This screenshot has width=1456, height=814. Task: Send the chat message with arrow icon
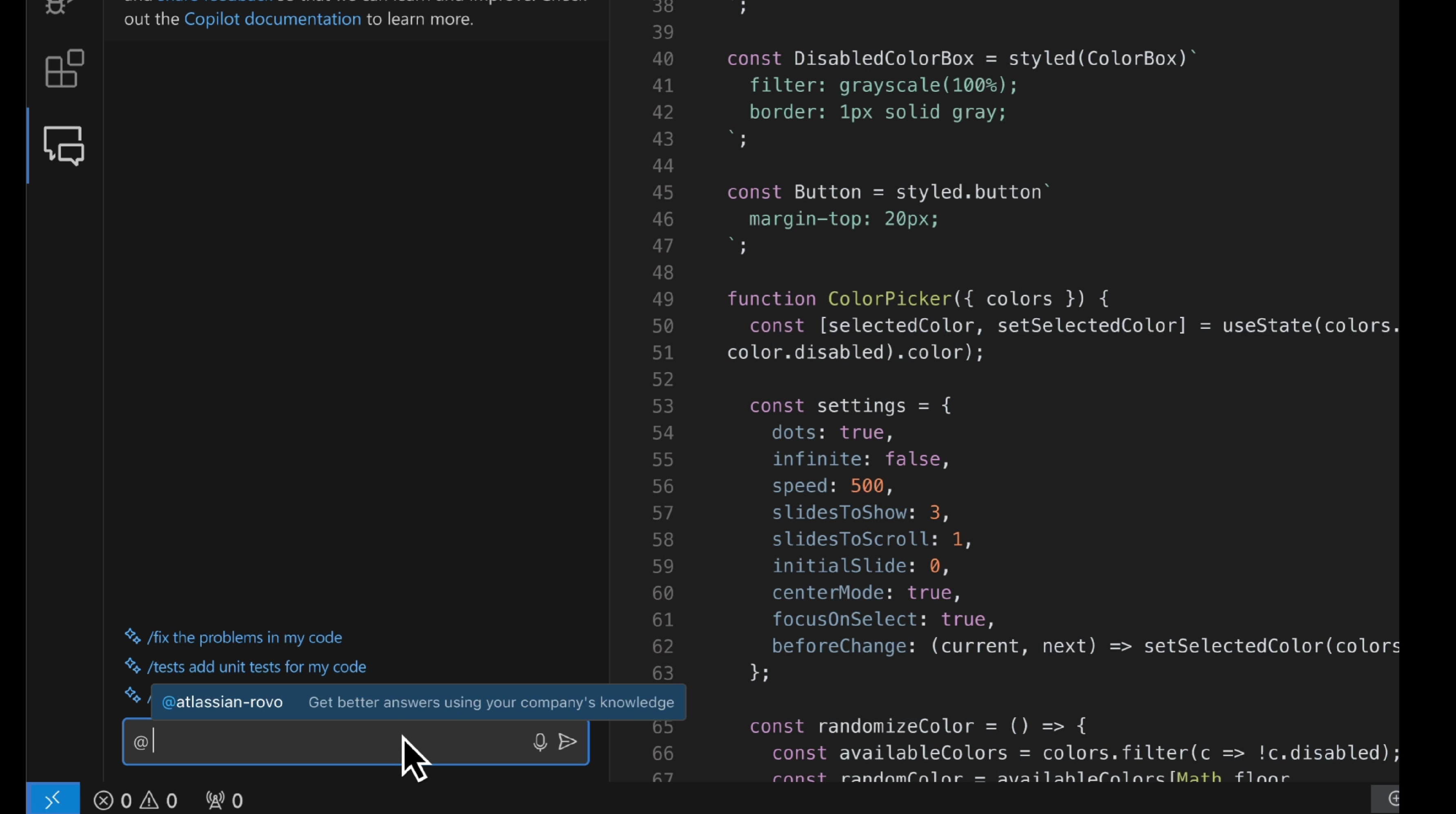tap(567, 741)
